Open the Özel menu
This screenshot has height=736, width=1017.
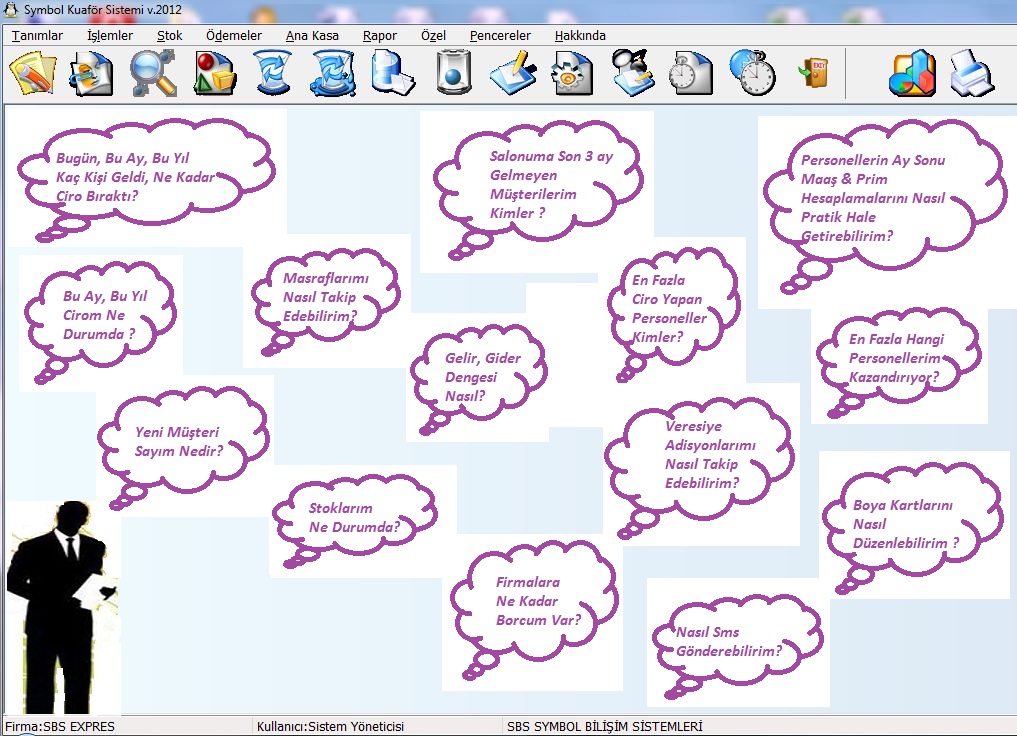[433, 36]
